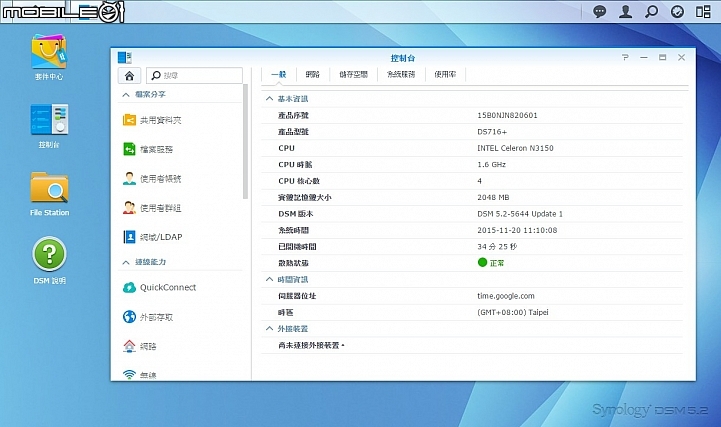Click the CPU 核心數 label

pos(299,181)
